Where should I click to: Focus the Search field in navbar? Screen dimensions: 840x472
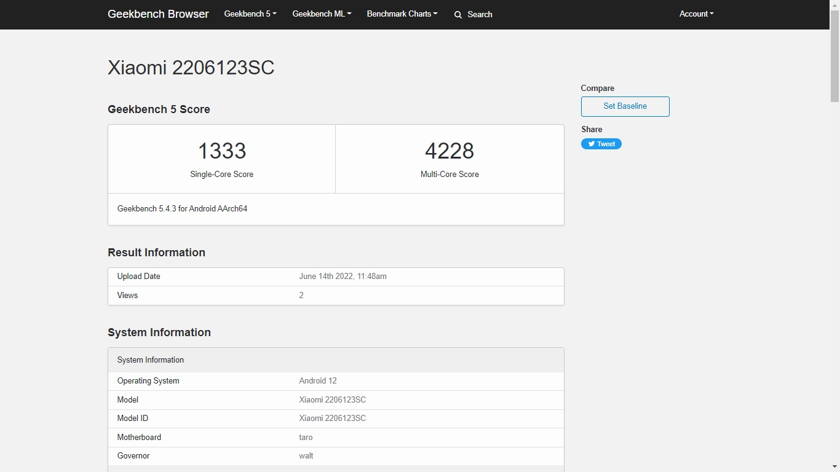point(479,14)
